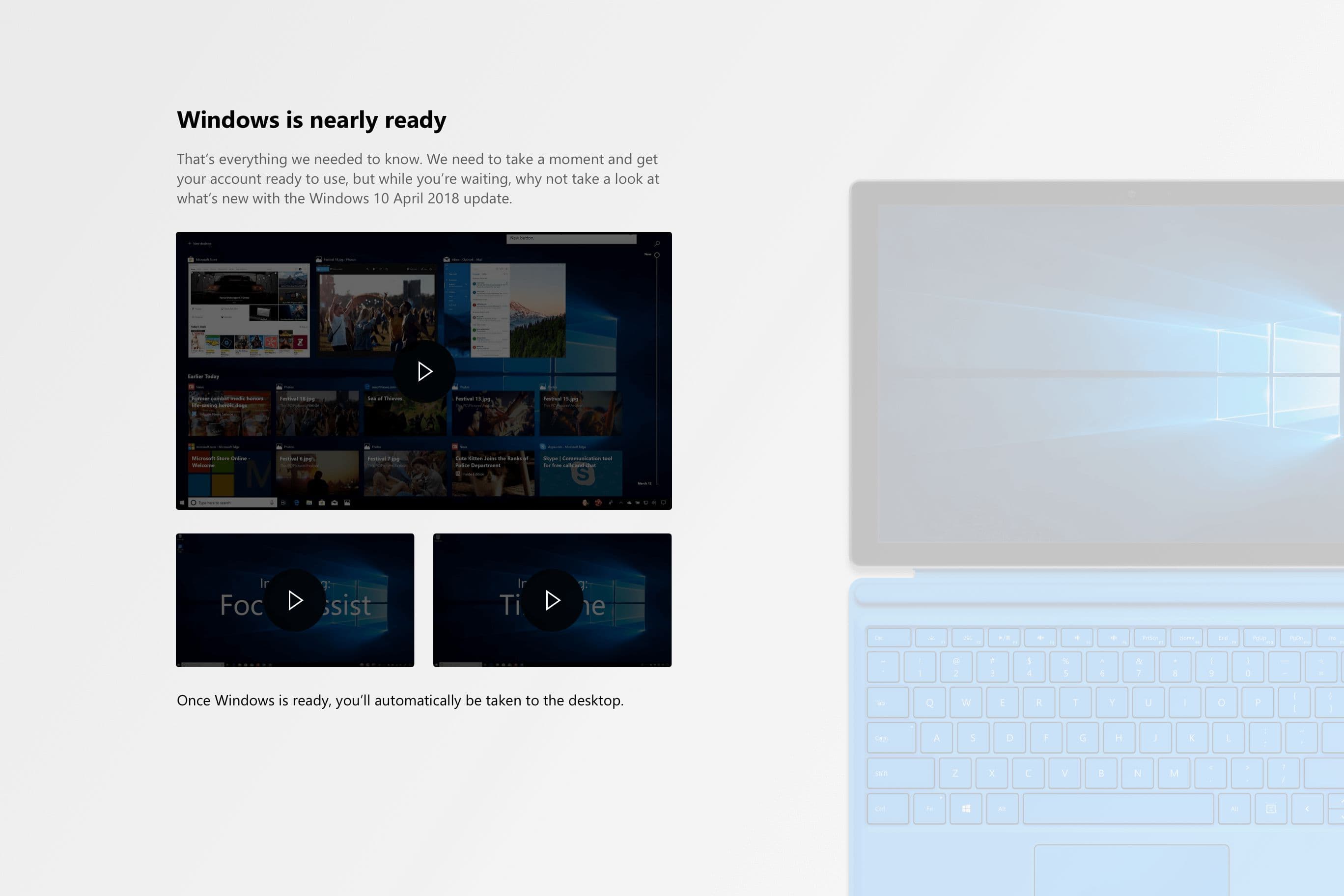Open the Photos icon in preview taskbar
This screenshot has height=896, width=1344.
(x=347, y=503)
